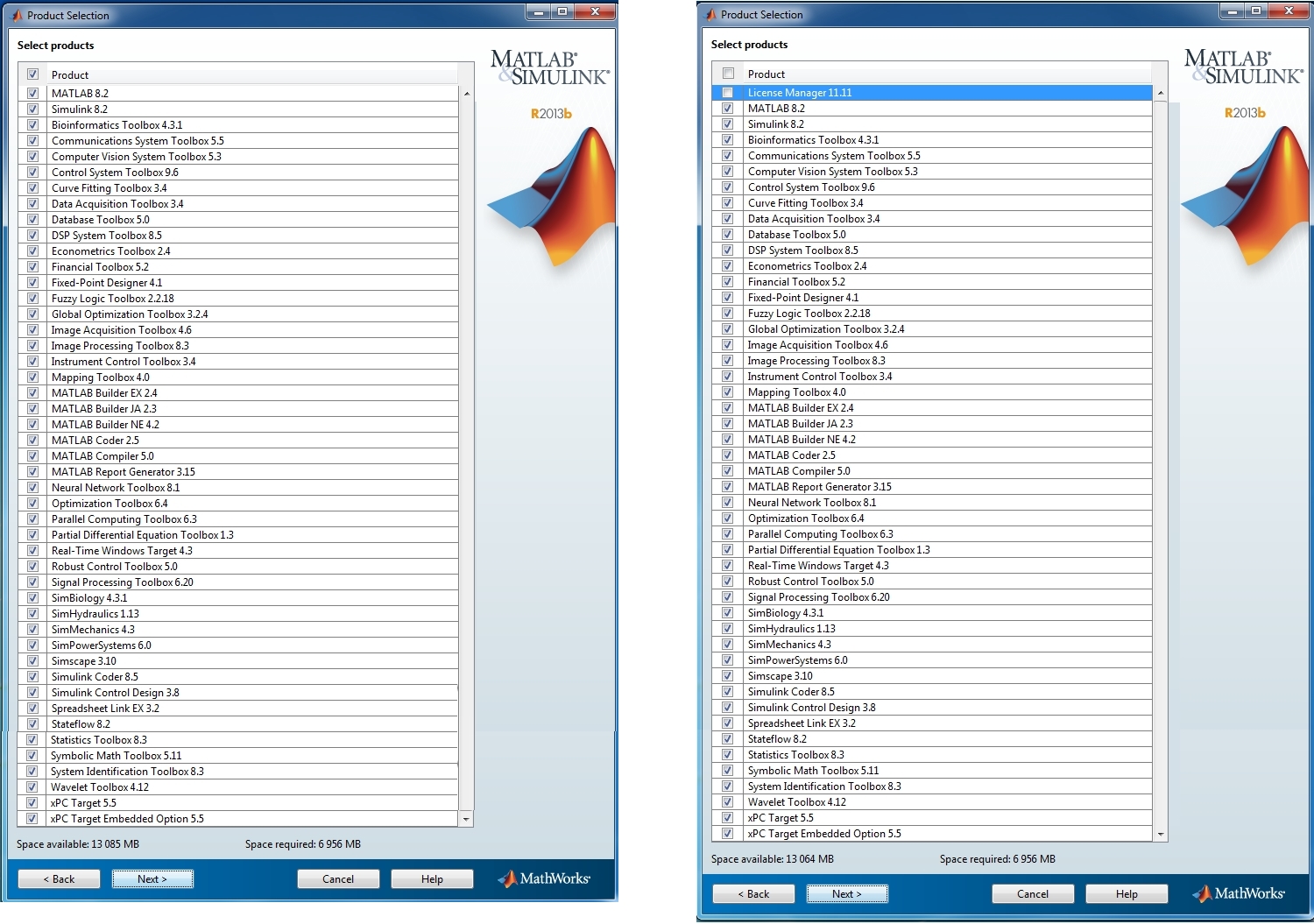Select License Manager 11.11 row

pyautogui.click(x=932, y=93)
